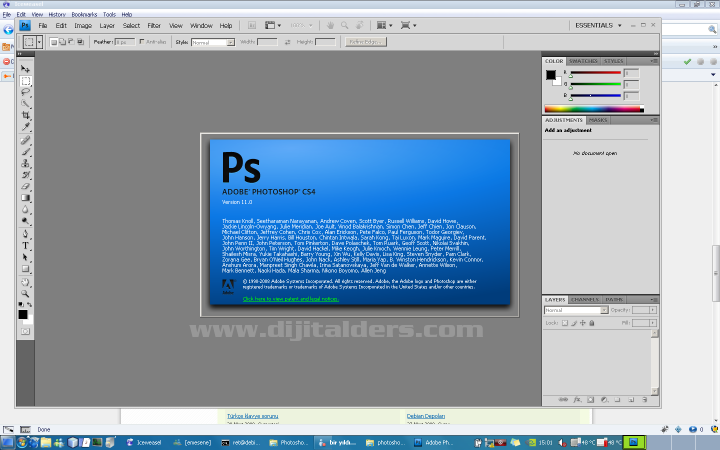Open Photoshop Layer menu
Image resolution: width=720 pixels, height=450 pixels.
tap(107, 25)
